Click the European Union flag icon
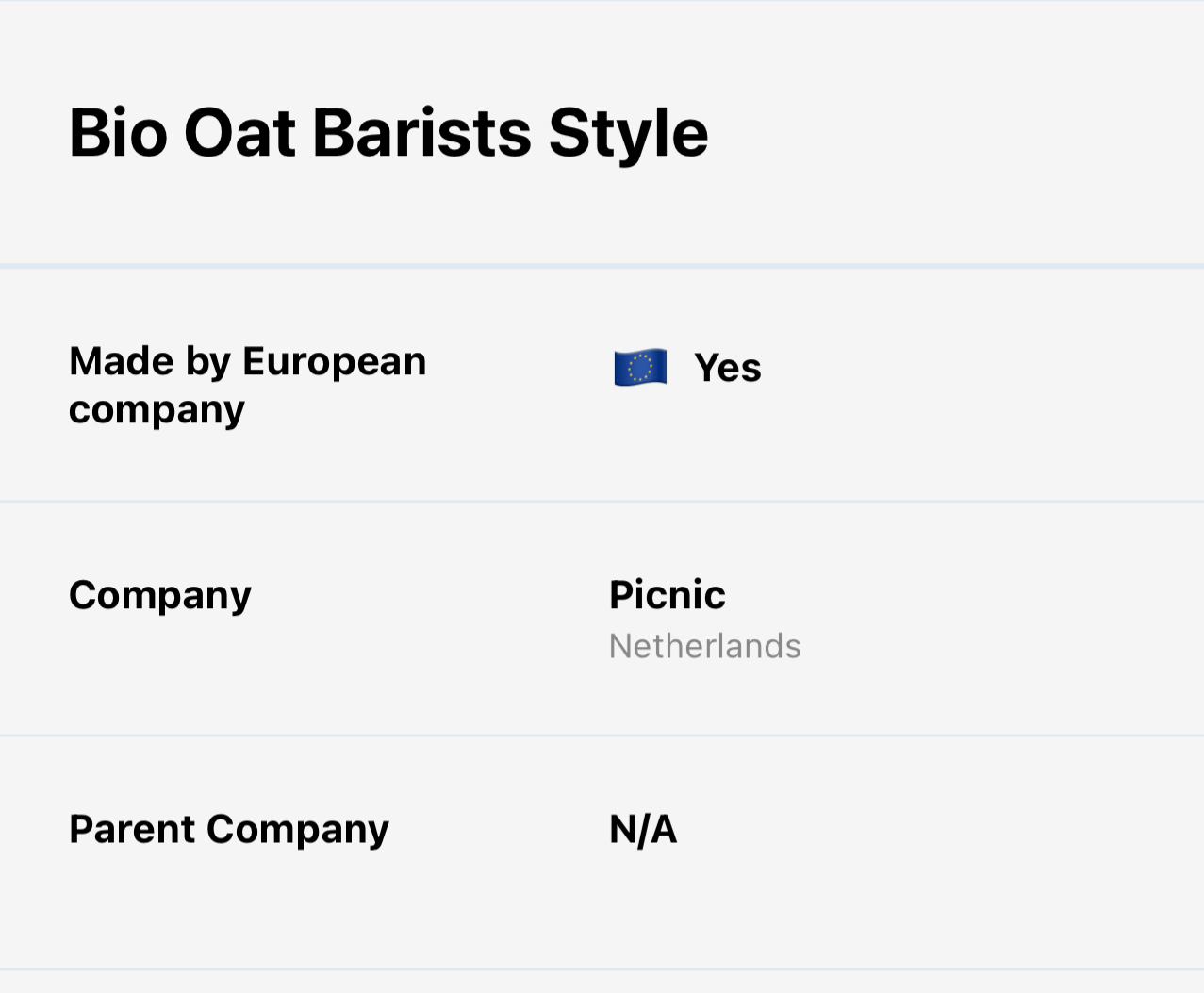 click(640, 367)
